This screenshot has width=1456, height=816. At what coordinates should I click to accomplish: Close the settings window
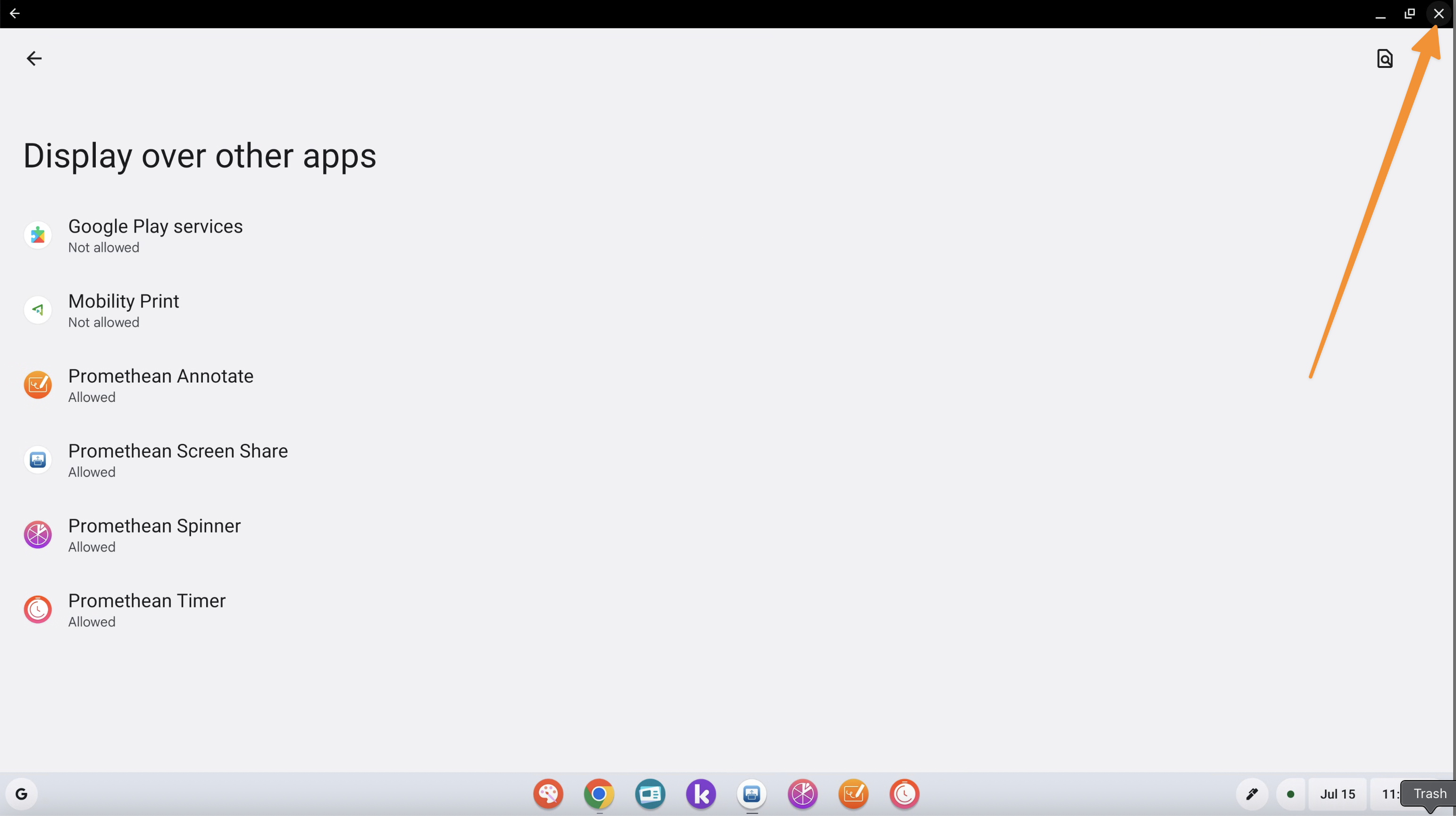1439,14
